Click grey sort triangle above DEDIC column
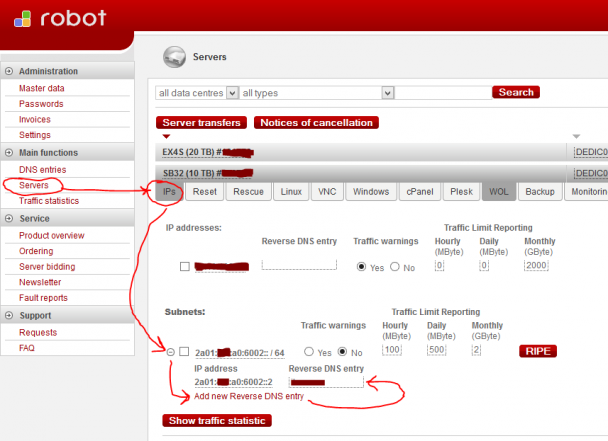This screenshot has height=441, width=608. [x=576, y=136]
